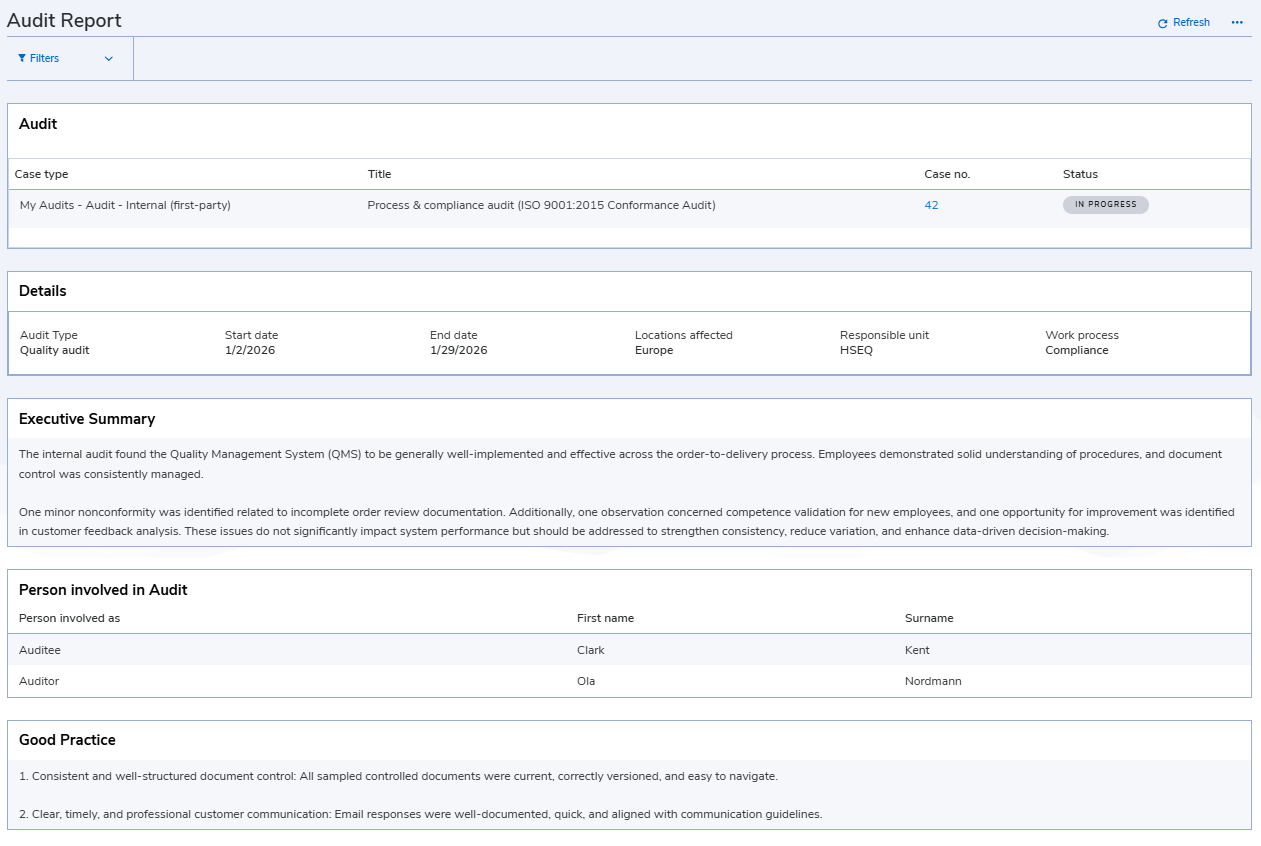Click the Filters chevron arrow icon

click(110, 58)
